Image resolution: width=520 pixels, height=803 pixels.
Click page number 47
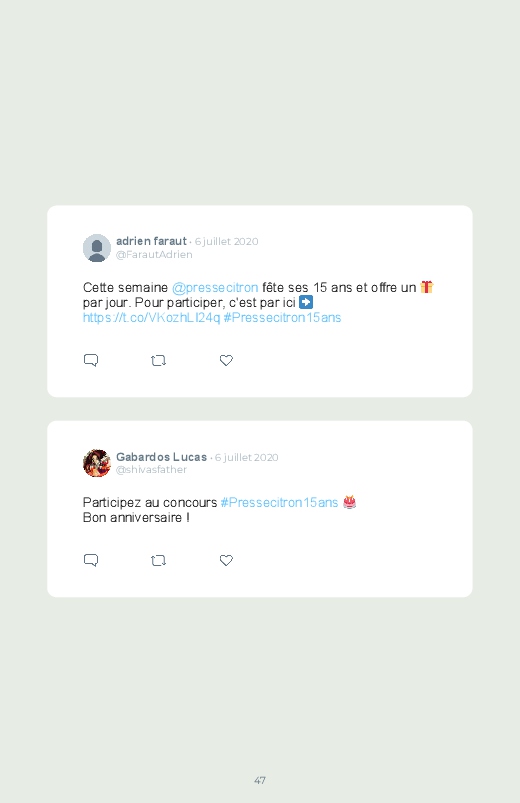click(x=260, y=780)
